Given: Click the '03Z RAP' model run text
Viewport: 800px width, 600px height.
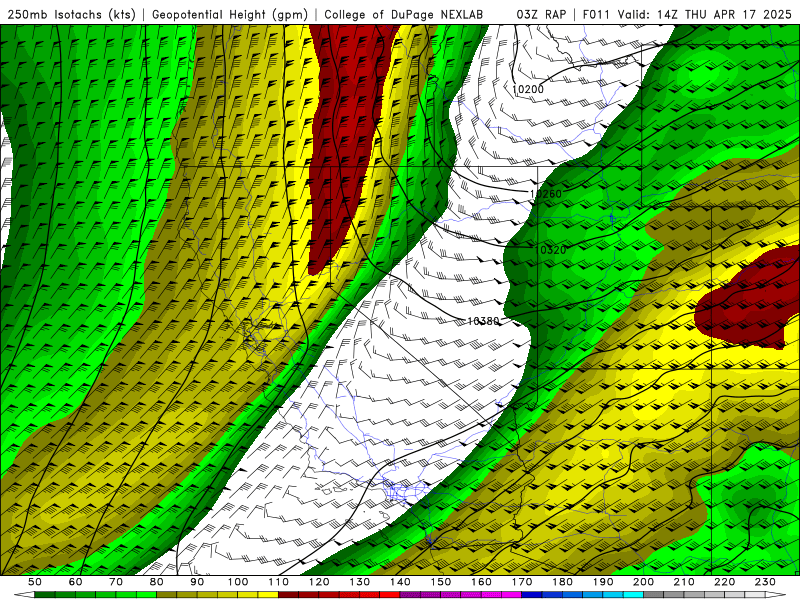Looking at the screenshot, I should click(x=541, y=14).
